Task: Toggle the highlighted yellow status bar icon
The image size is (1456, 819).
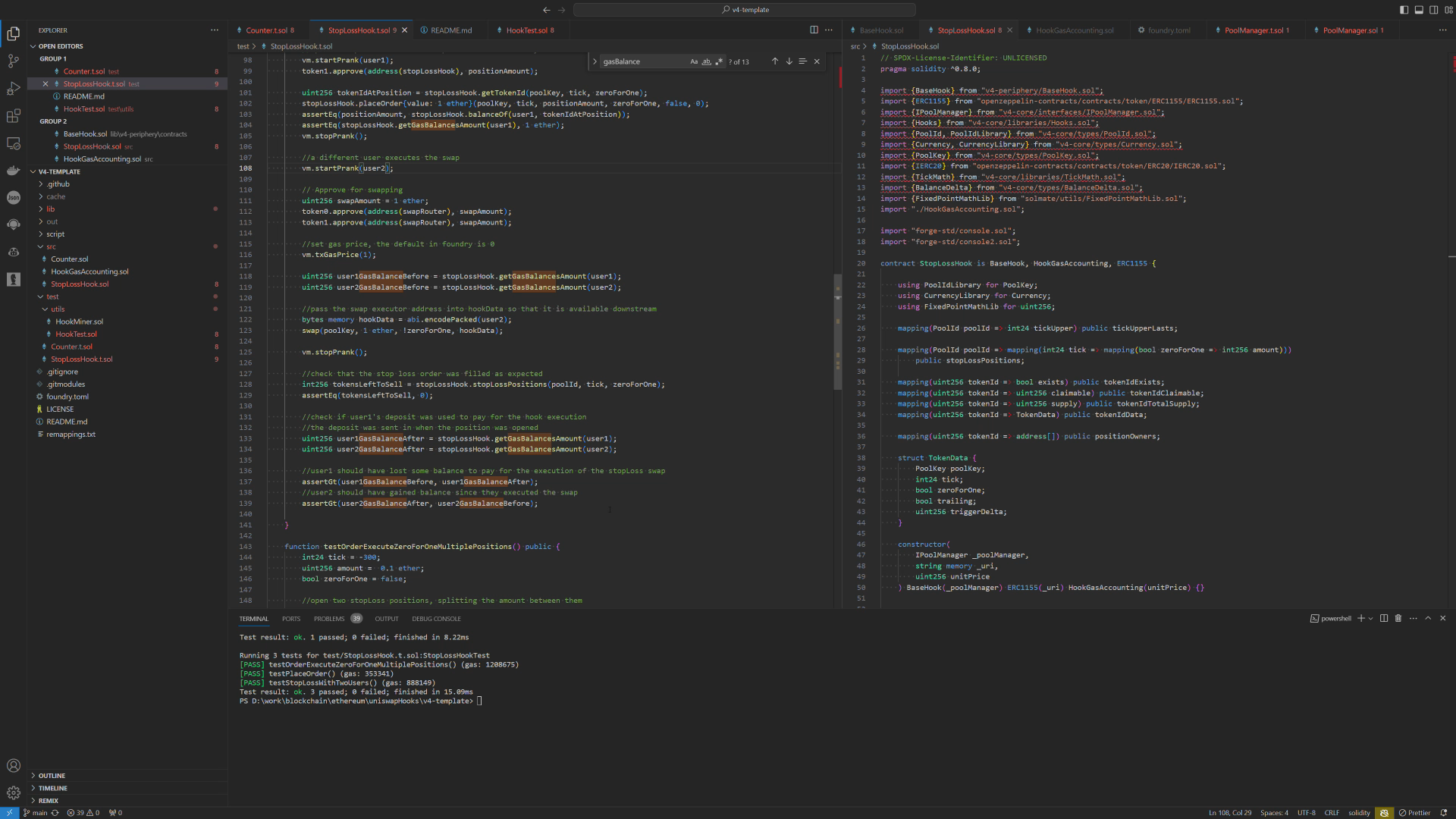Action: [x=1384, y=813]
